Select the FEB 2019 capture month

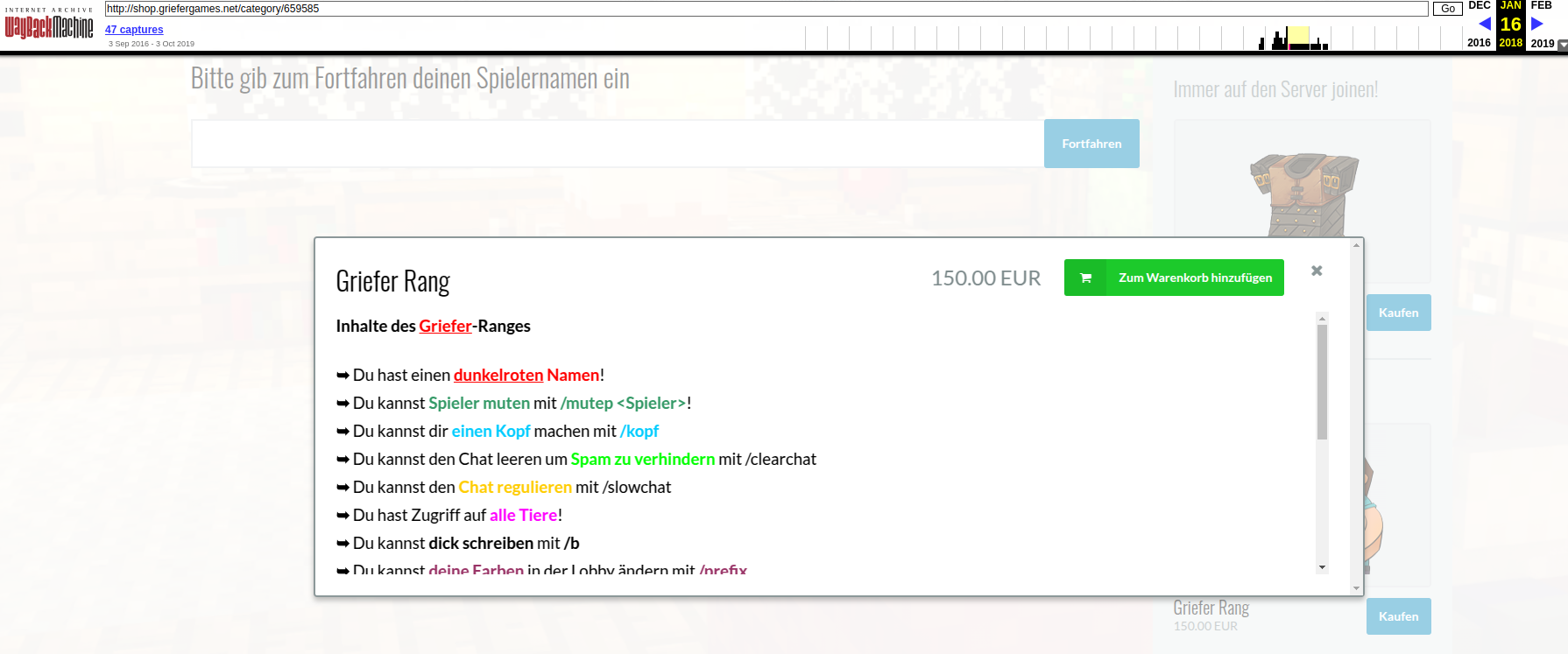(x=1541, y=5)
